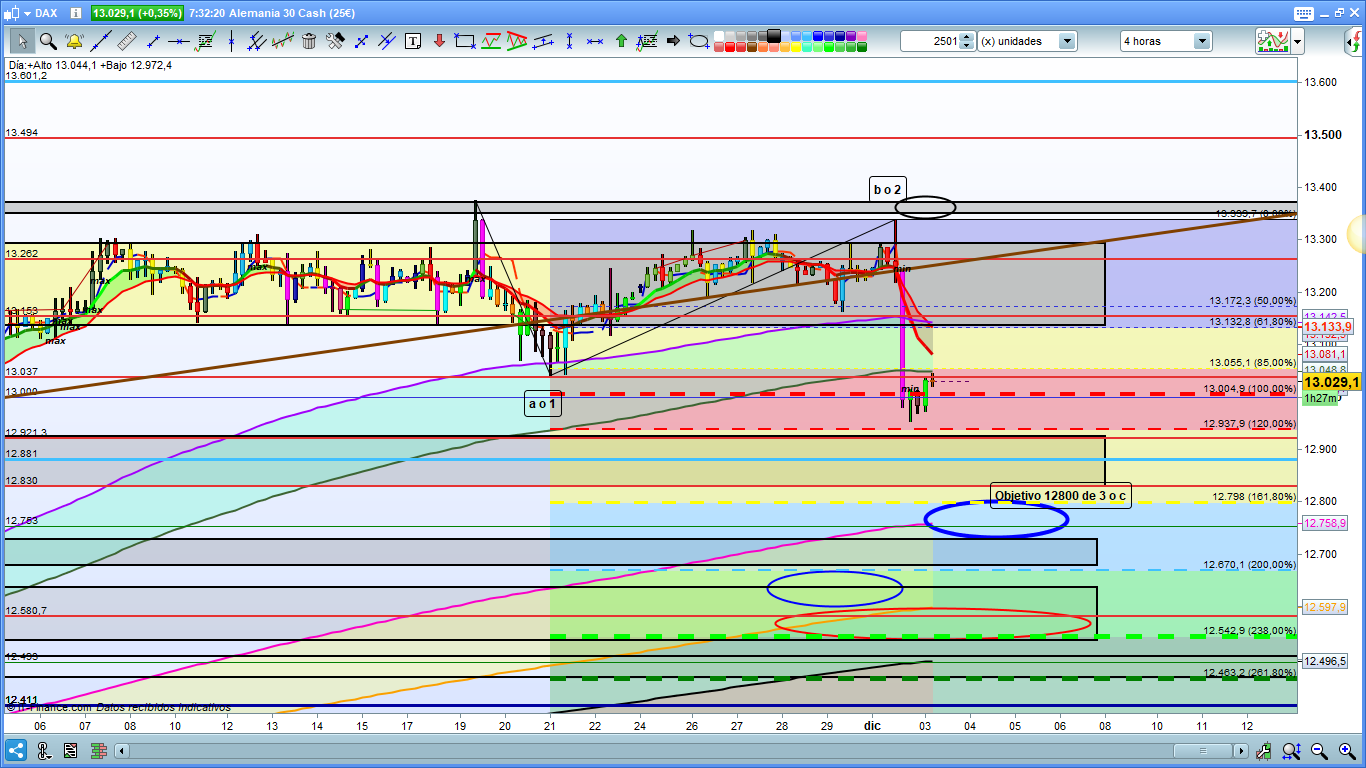Select the arrow cursor tool
This screenshot has height=768, width=1366.
[x=21, y=41]
